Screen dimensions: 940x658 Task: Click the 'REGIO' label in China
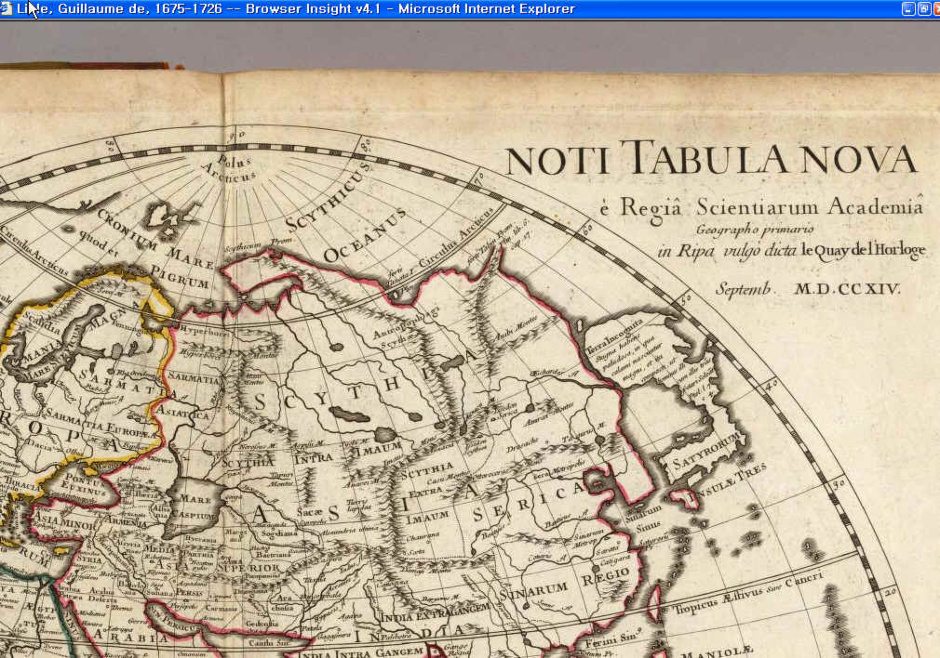(605, 575)
